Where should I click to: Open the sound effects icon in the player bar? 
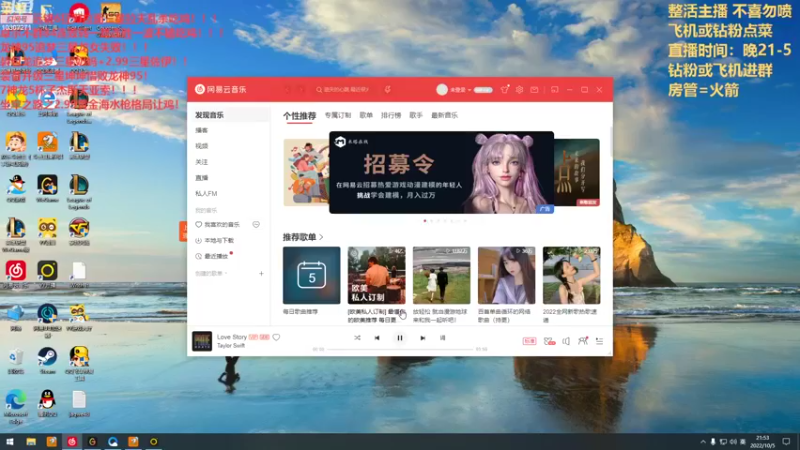click(x=549, y=341)
